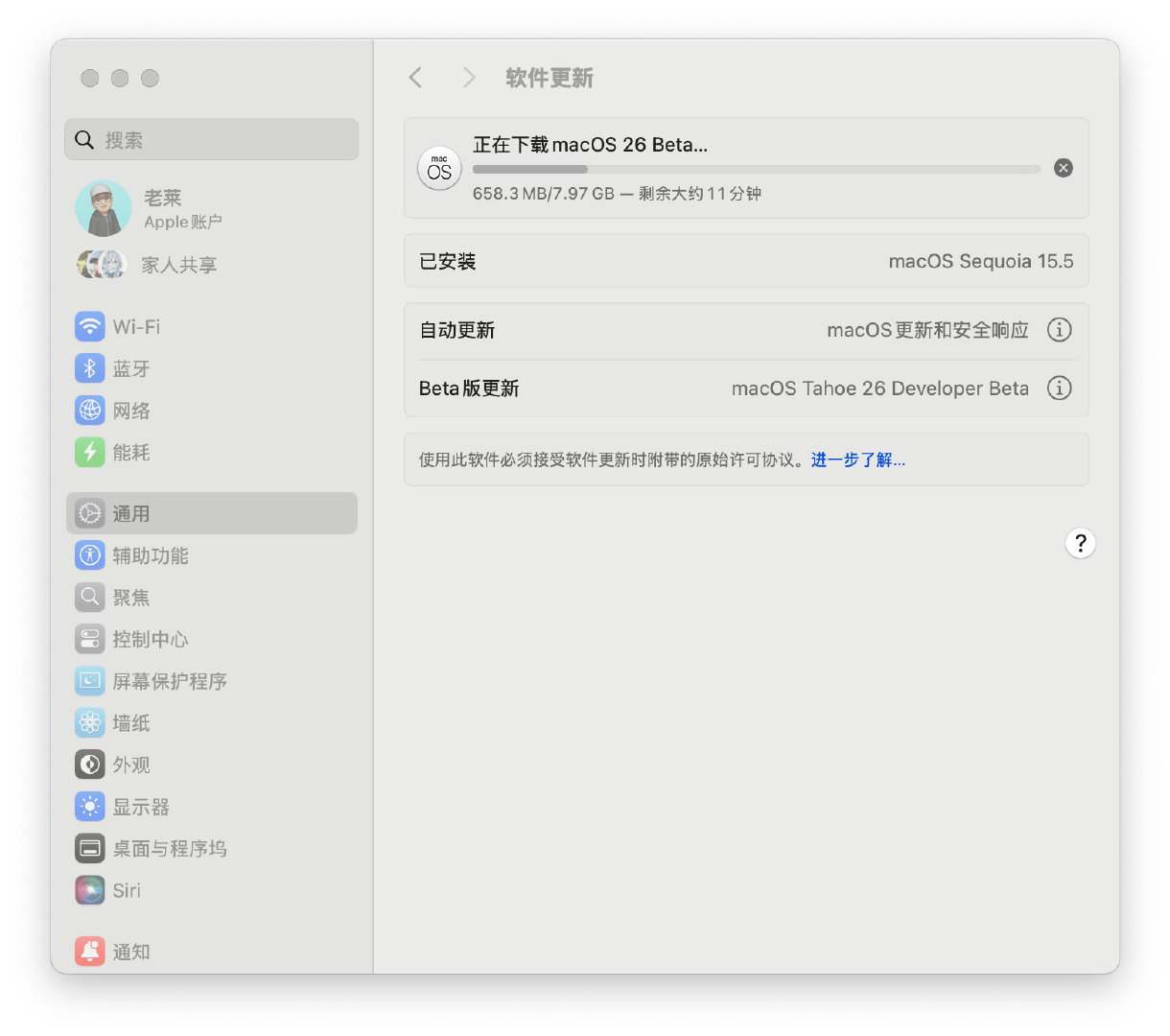Open the 进一步了解 link
Image resolution: width=1170 pixels, height=1036 pixels.
tap(858, 459)
